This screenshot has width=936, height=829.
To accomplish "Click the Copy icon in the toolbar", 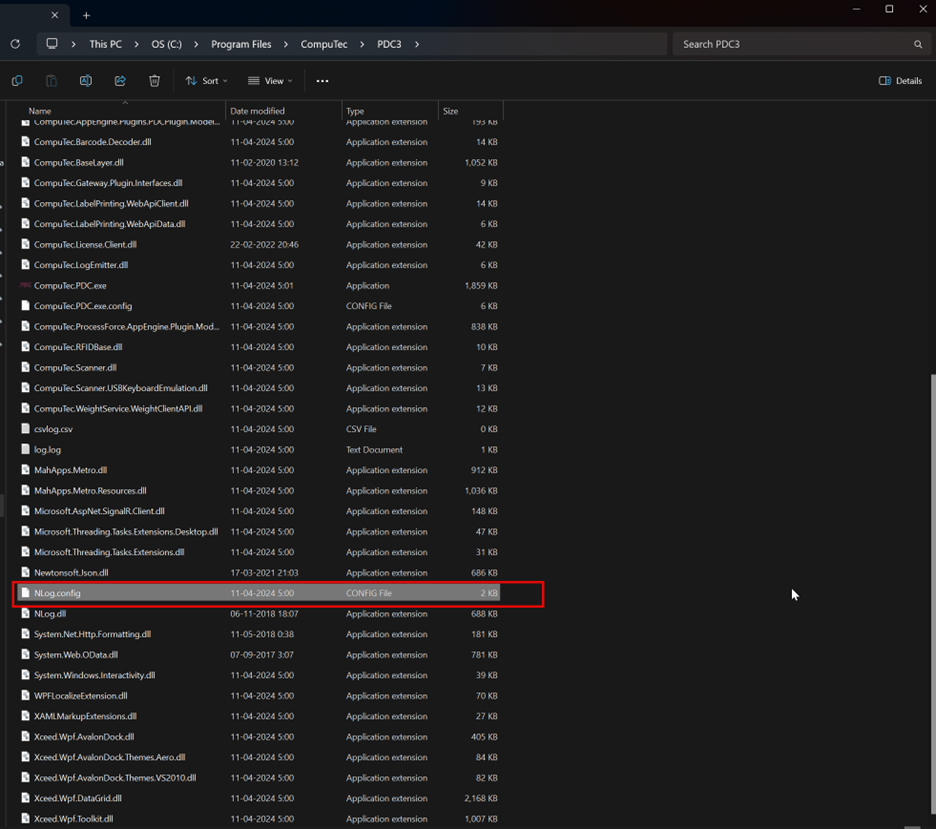I will click(17, 80).
